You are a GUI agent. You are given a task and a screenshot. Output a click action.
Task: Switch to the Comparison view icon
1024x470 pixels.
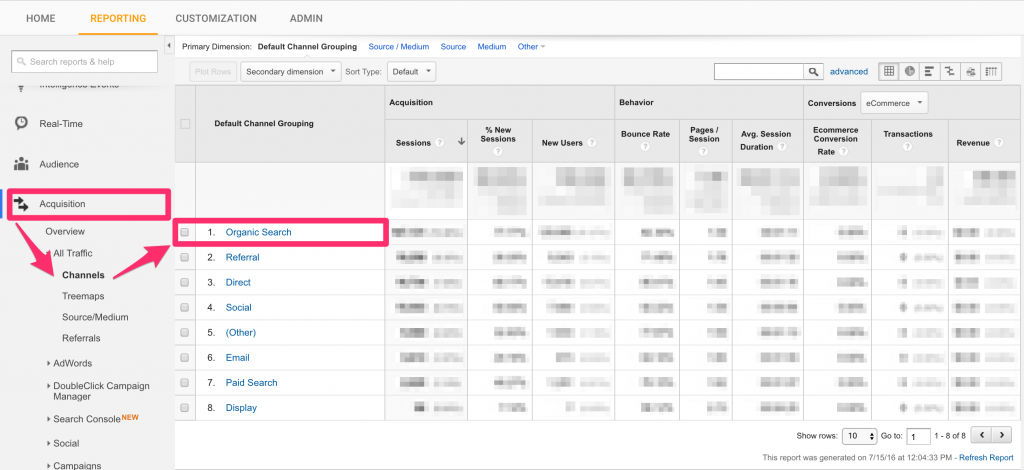(950, 72)
